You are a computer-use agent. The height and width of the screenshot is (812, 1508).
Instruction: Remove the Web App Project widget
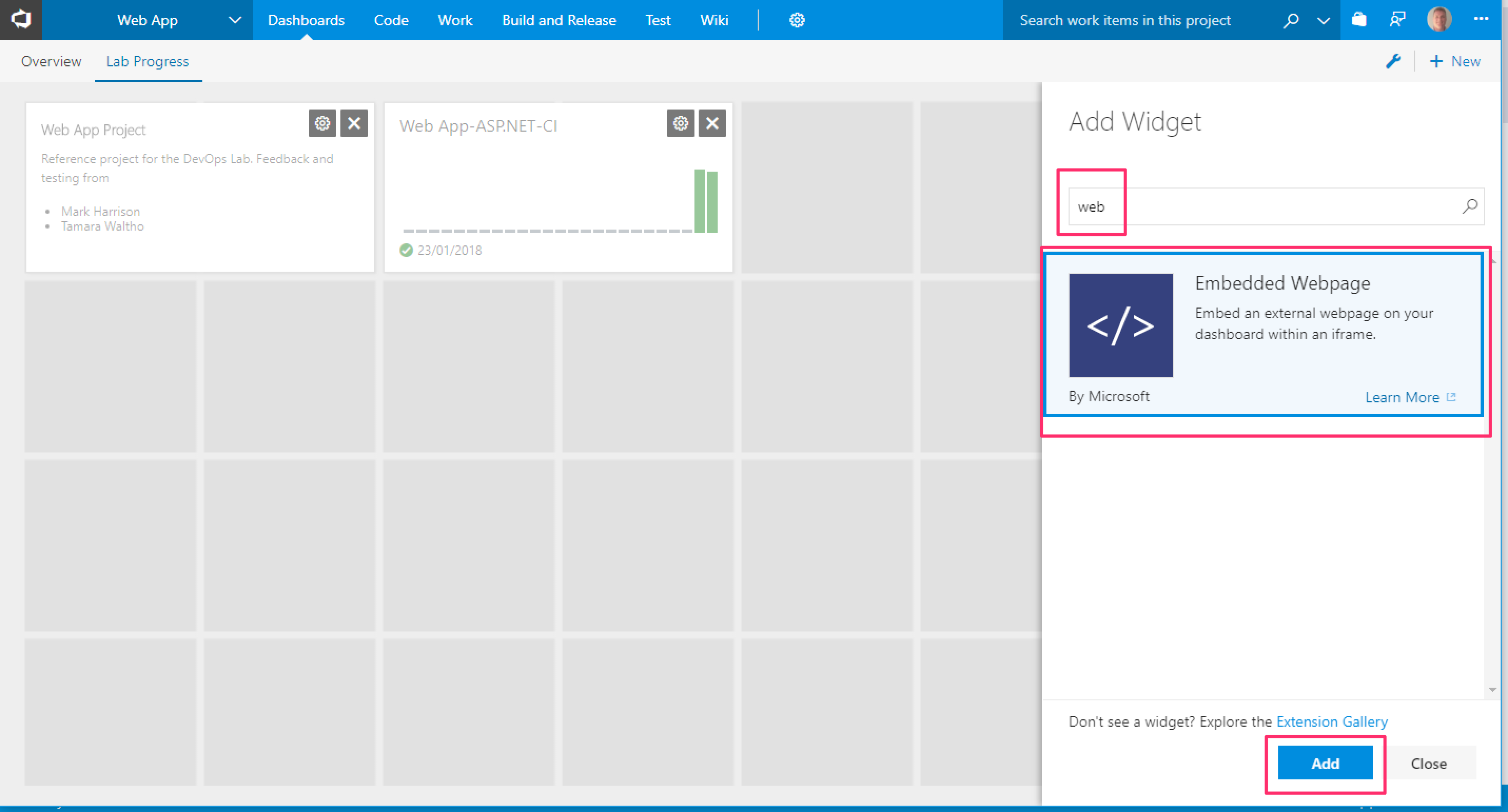click(x=354, y=123)
